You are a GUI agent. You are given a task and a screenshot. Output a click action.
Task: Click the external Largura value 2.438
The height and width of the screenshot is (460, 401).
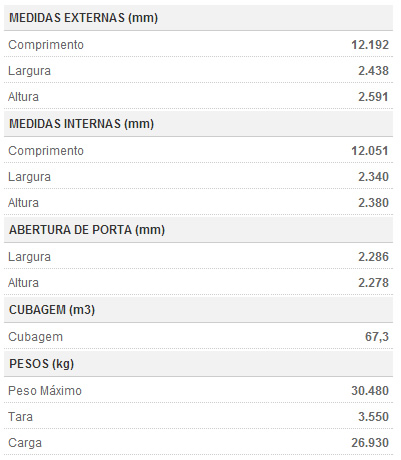point(373,71)
